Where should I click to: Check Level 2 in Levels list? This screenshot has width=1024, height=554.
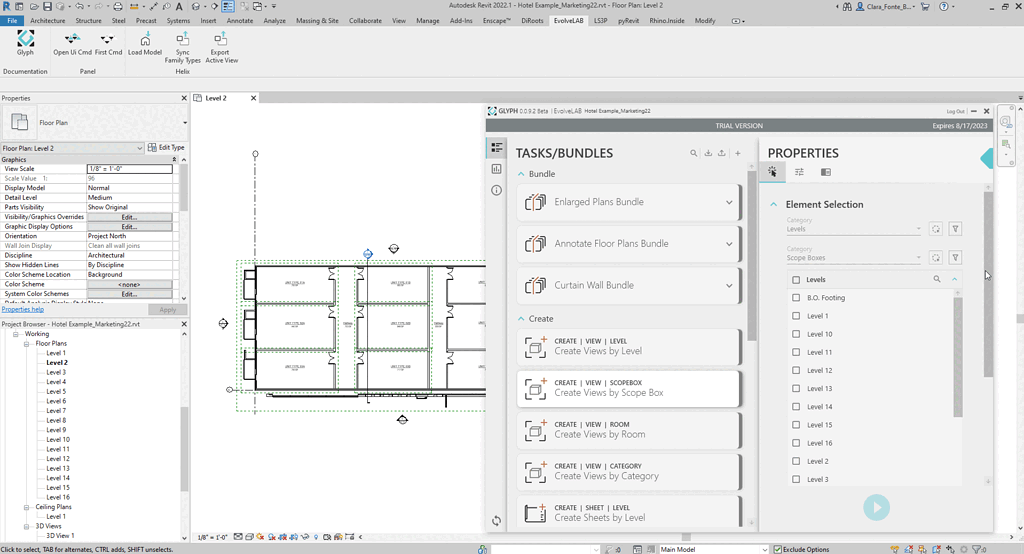[795, 461]
